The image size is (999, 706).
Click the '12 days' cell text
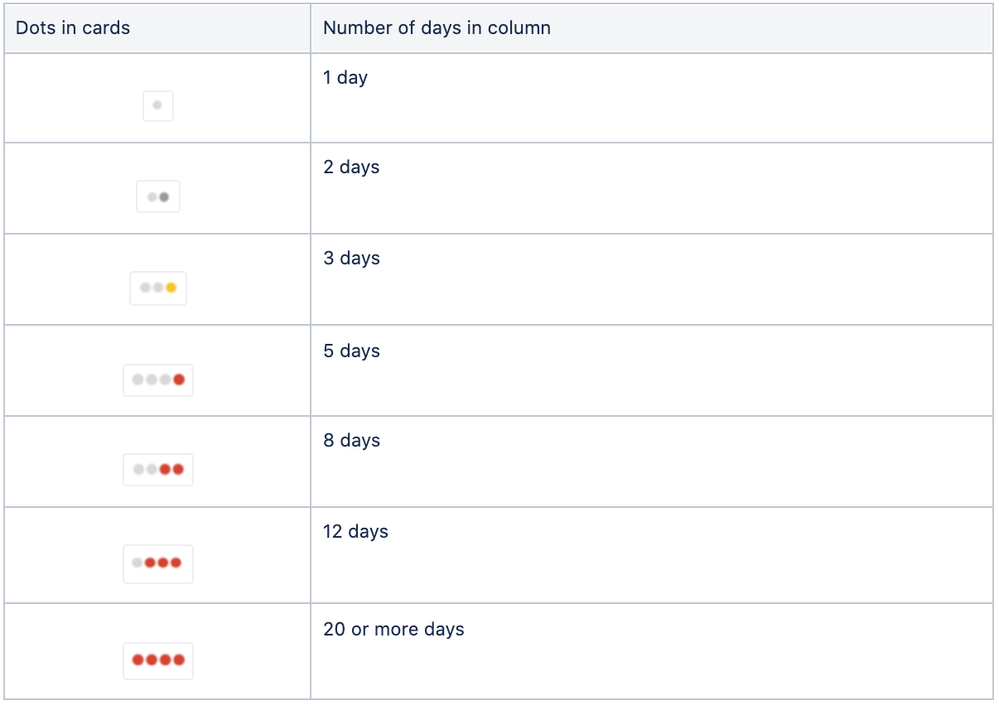click(x=356, y=531)
